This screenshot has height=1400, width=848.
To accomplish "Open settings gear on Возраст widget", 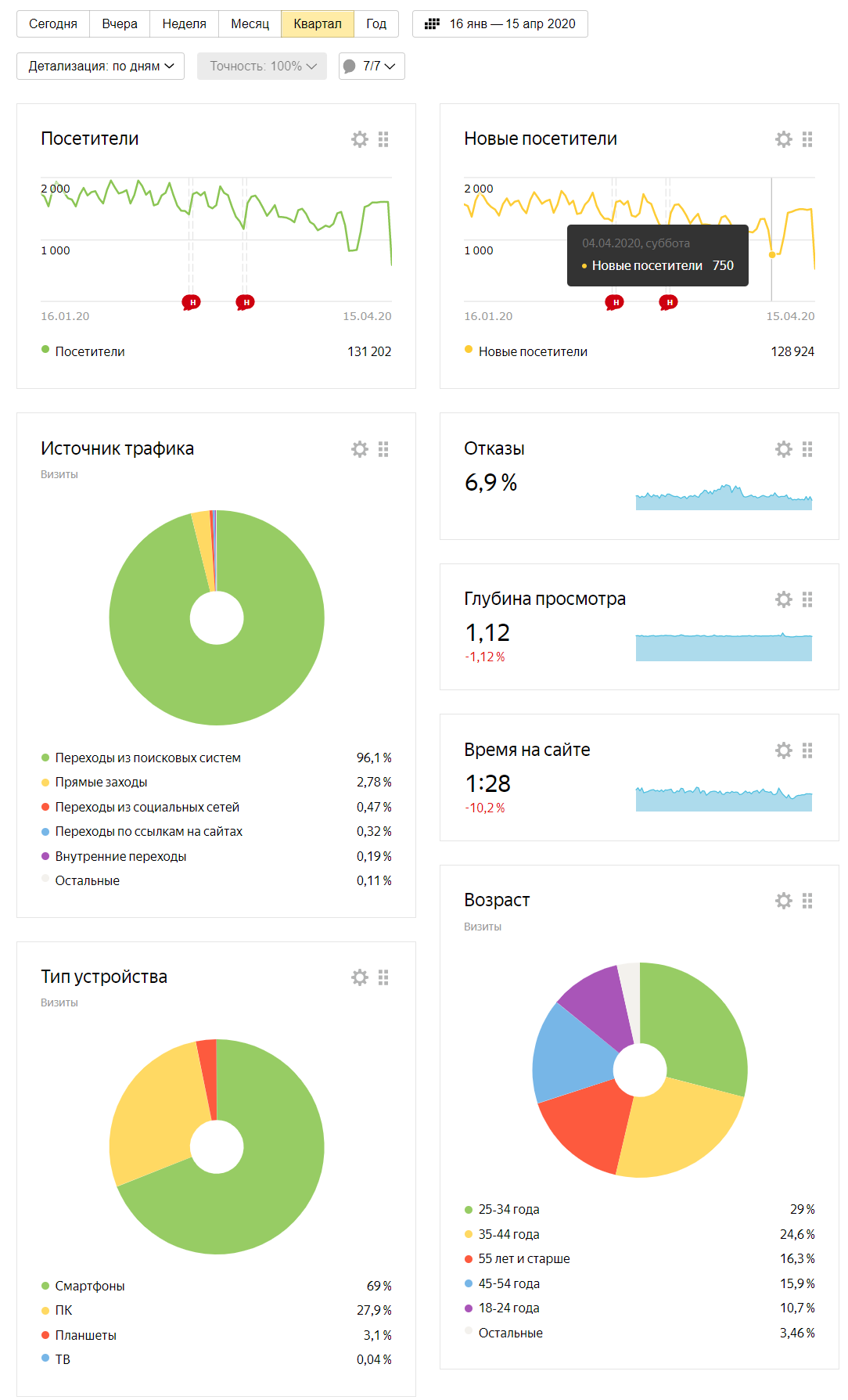I will pos(784,901).
